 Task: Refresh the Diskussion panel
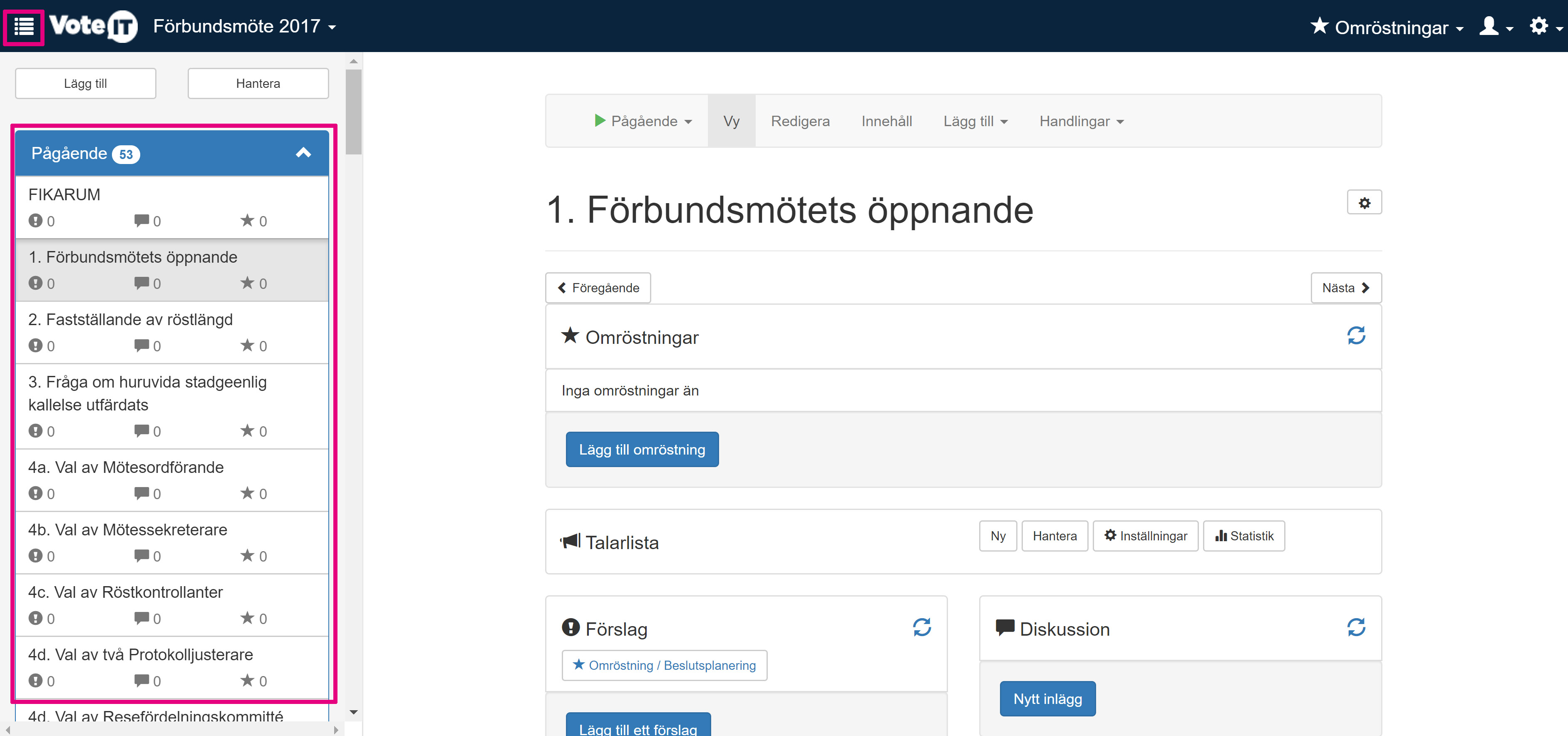(1356, 627)
